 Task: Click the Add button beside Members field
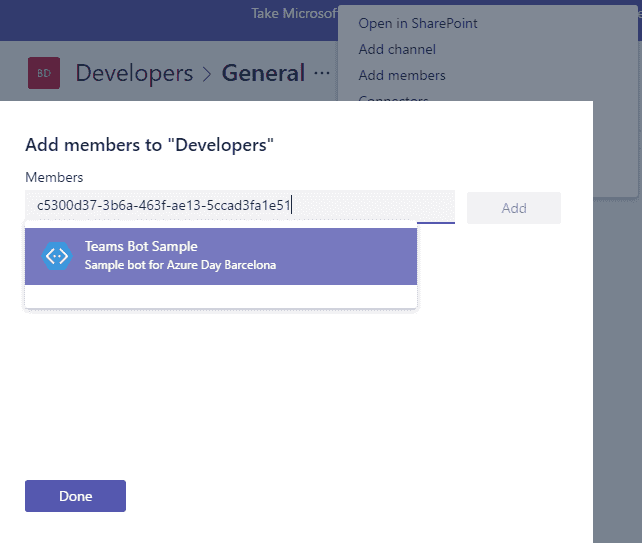[514, 208]
